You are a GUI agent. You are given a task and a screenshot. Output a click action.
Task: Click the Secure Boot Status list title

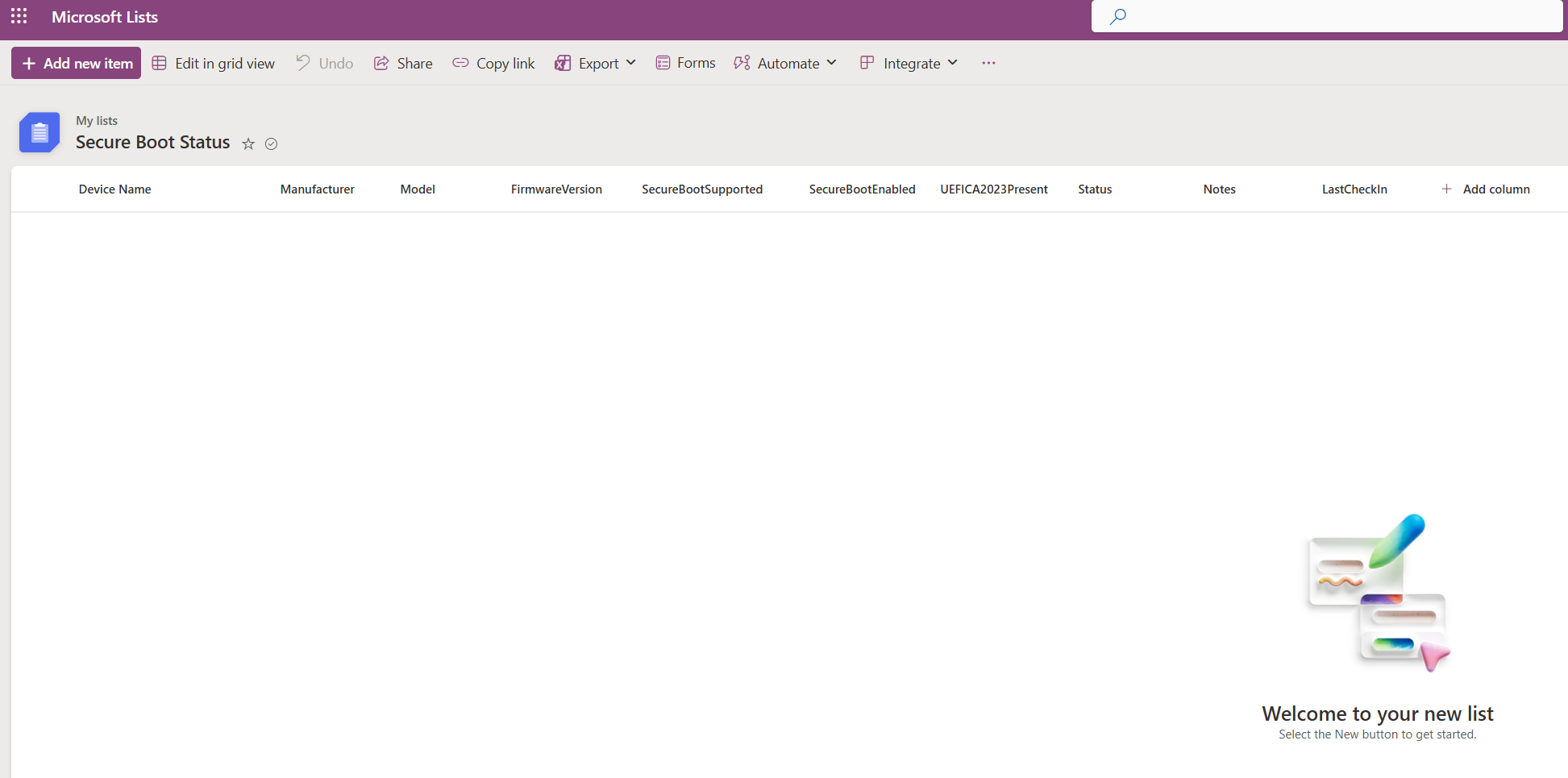click(153, 143)
